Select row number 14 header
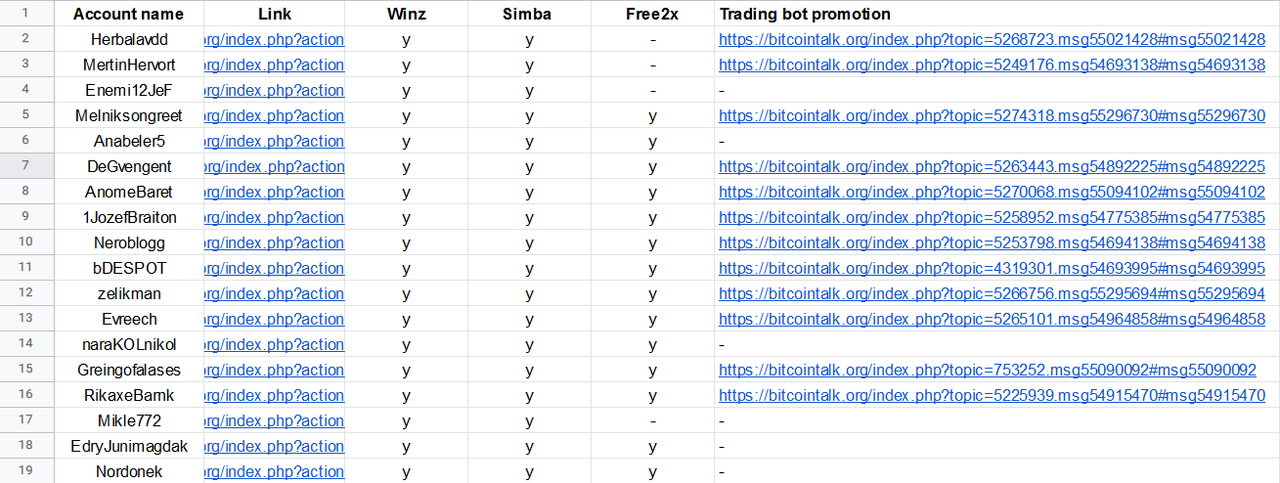The width and height of the screenshot is (1280, 483). pyautogui.click(x=26, y=344)
